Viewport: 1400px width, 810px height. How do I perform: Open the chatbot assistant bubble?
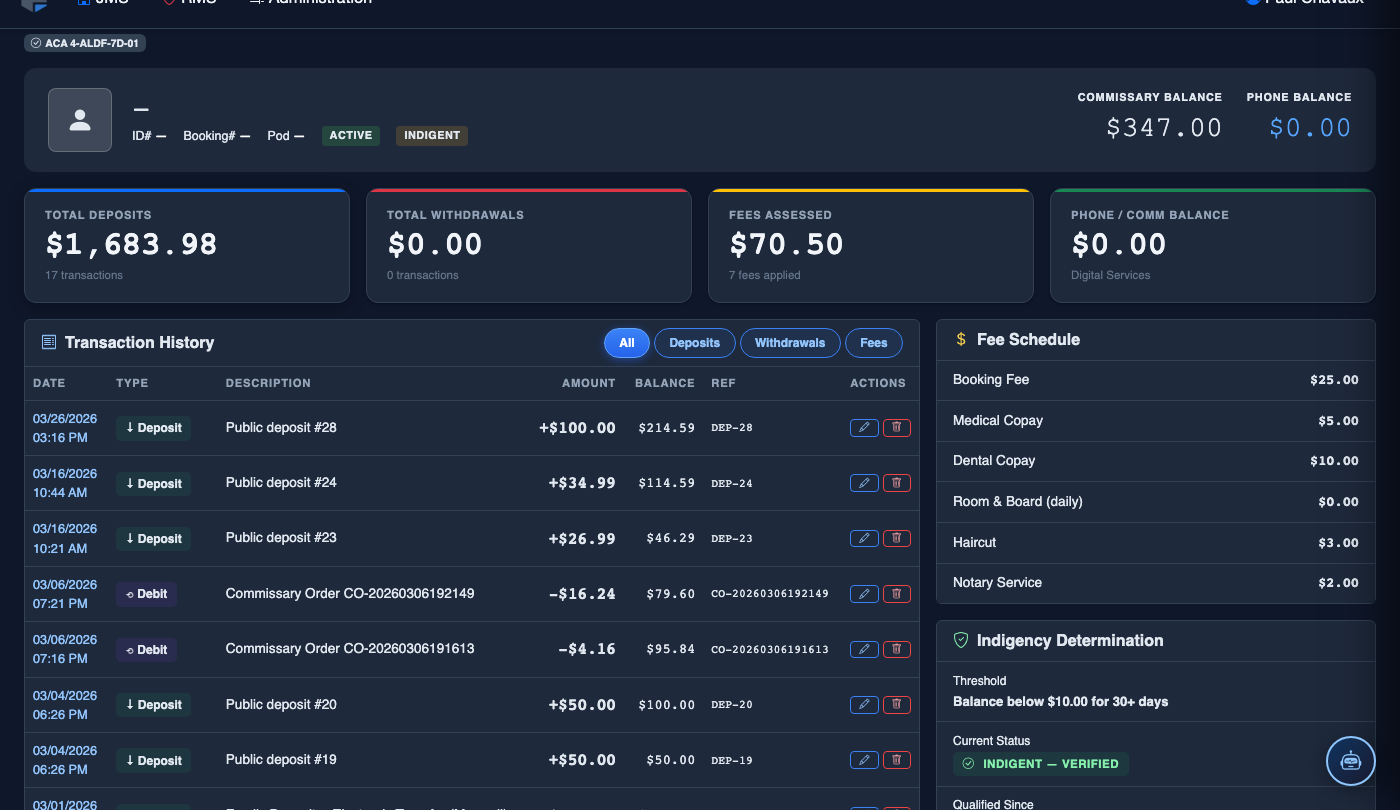(x=1351, y=761)
